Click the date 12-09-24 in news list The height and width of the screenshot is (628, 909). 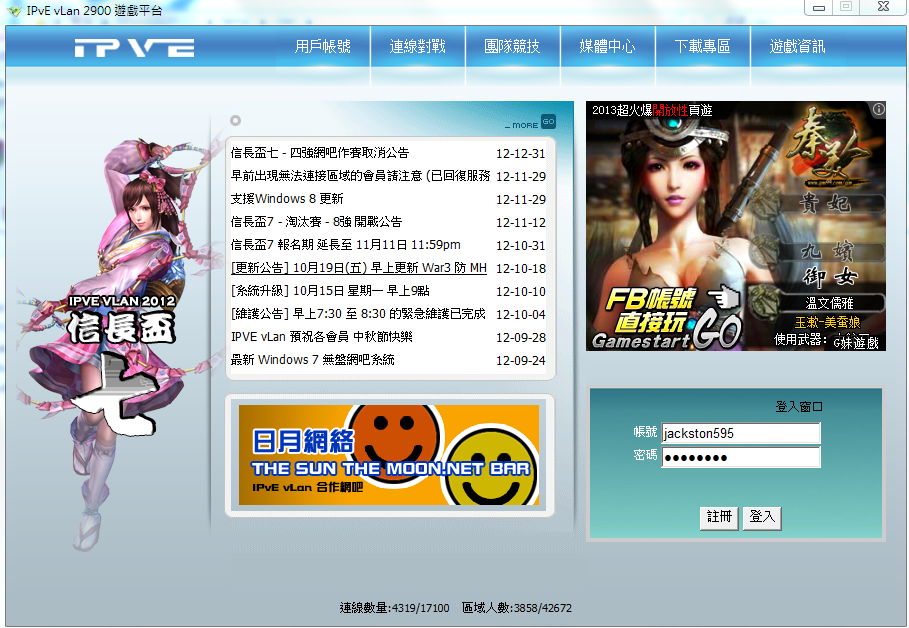click(521, 361)
